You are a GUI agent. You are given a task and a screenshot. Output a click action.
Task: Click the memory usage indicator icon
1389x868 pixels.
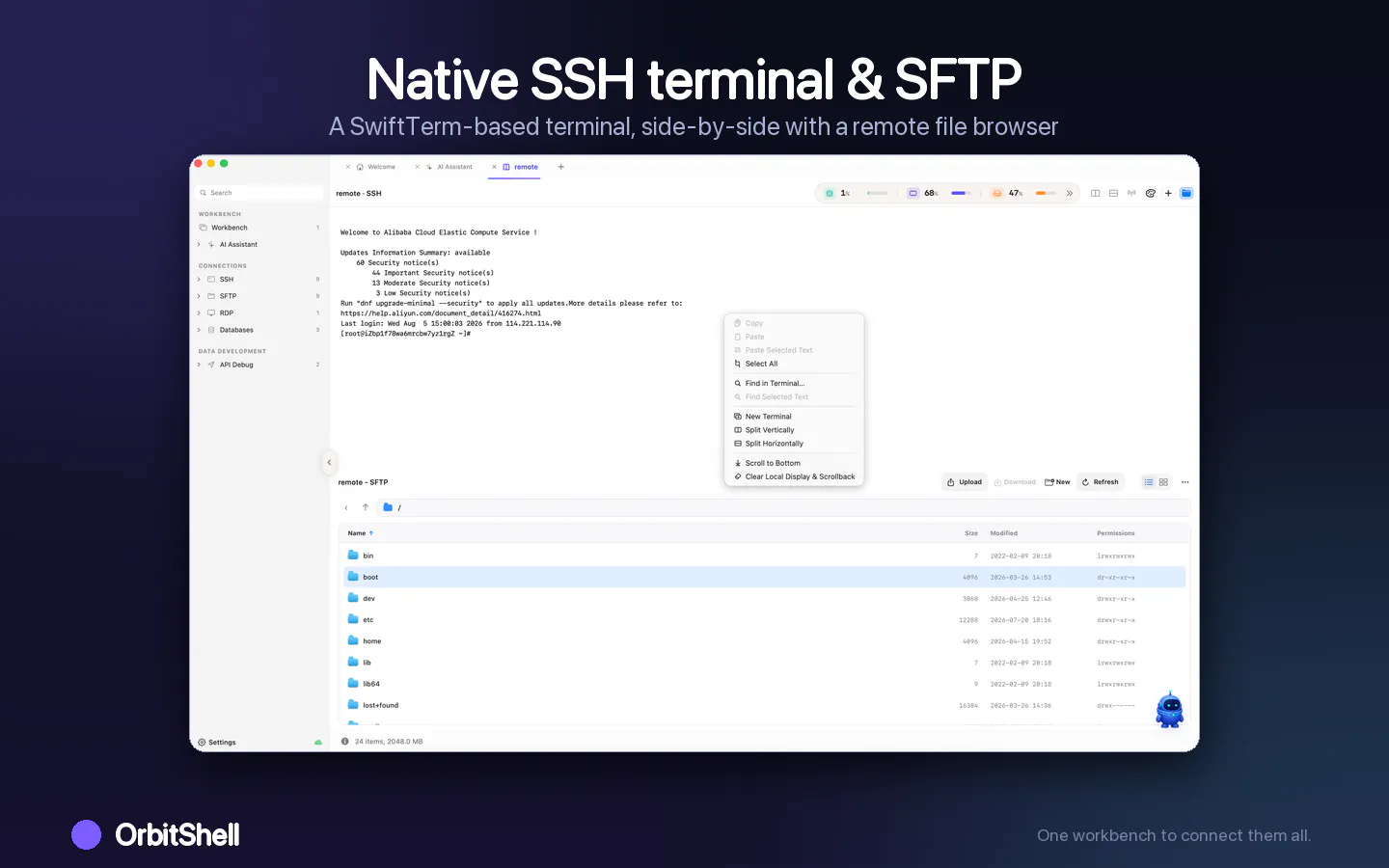coord(912,193)
